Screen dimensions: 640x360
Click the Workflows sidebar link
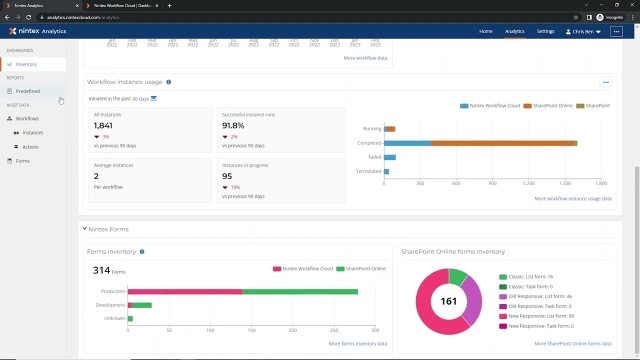pyautogui.click(x=27, y=118)
